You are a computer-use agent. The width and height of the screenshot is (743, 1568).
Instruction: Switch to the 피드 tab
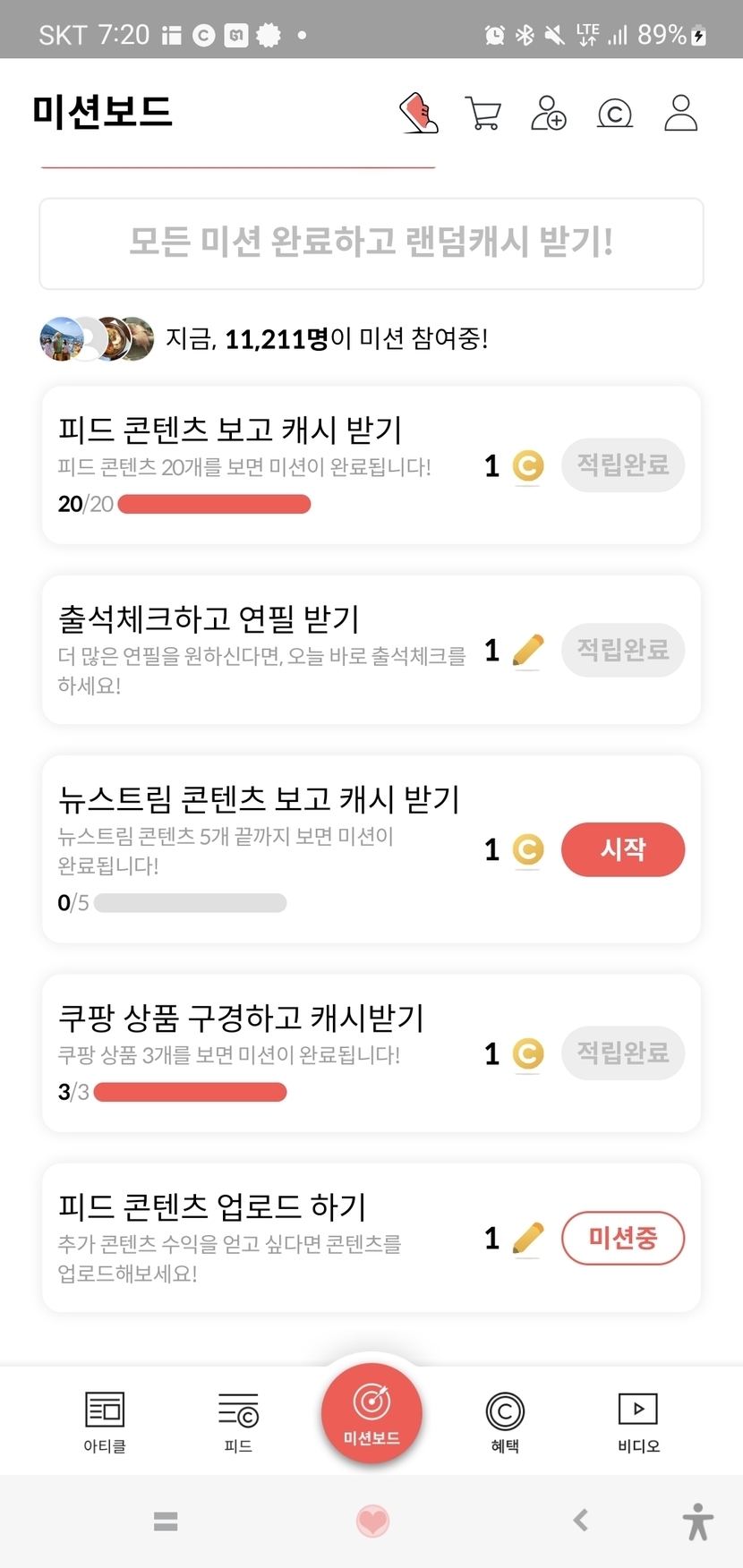pyautogui.click(x=238, y=1421)
